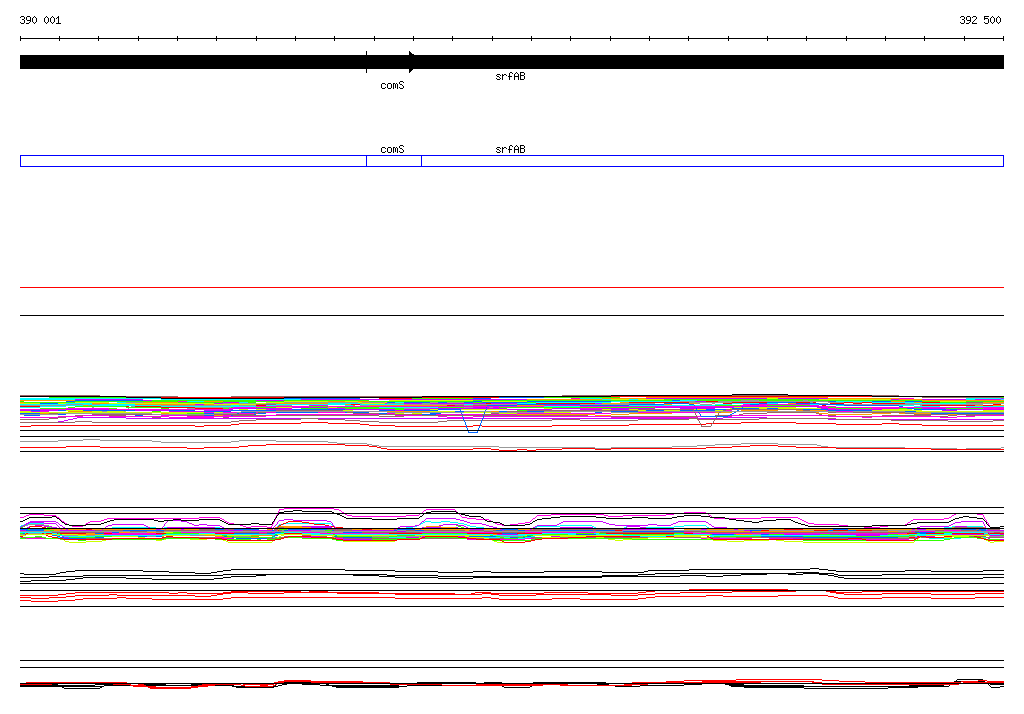Image resolution: width=1024 pixels, height=714 pixels.
Task: Click the end coordinate label 392 500
Action: click(x=980, y=20)
